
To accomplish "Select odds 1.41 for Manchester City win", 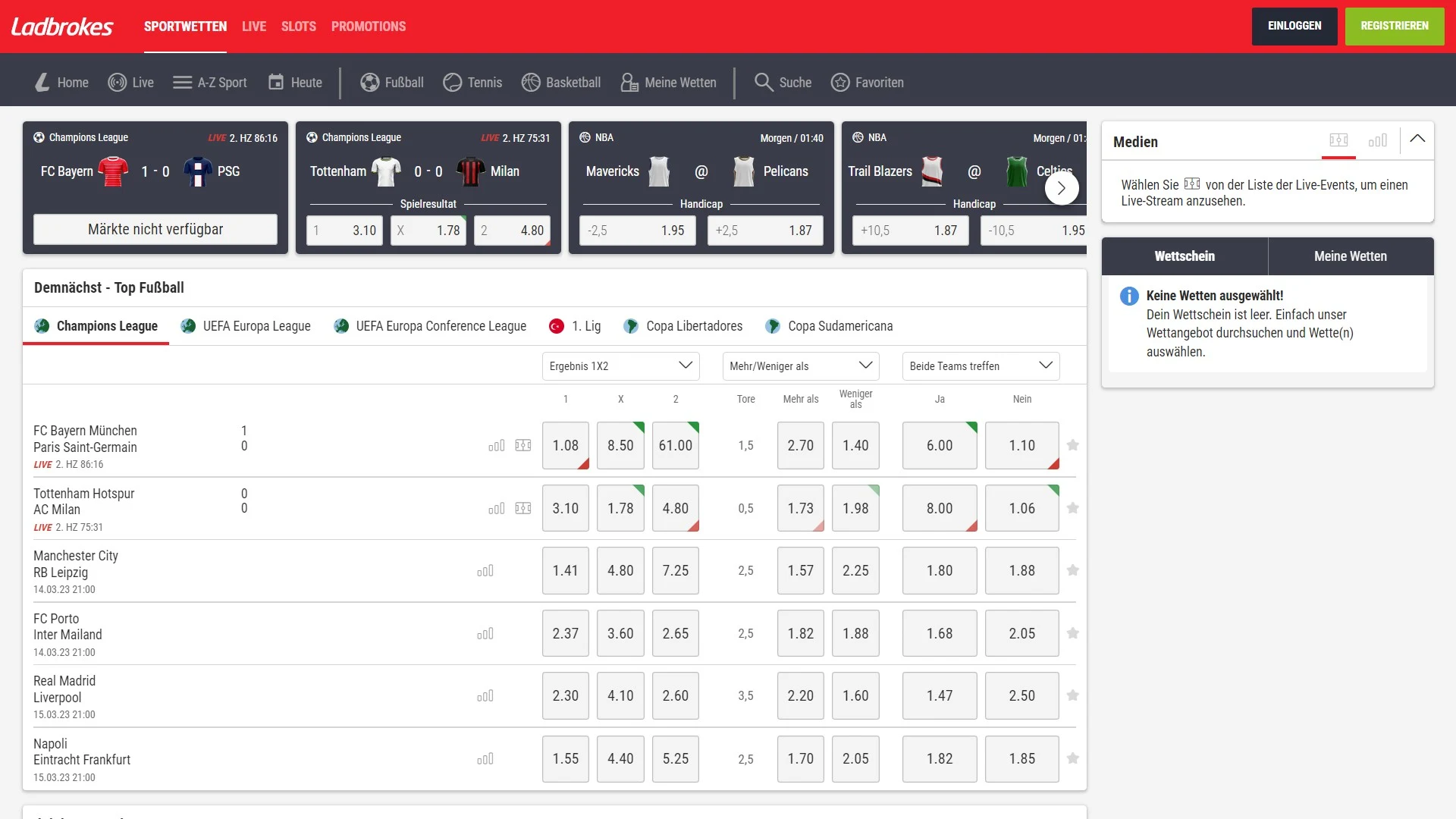I will point(566,570).
